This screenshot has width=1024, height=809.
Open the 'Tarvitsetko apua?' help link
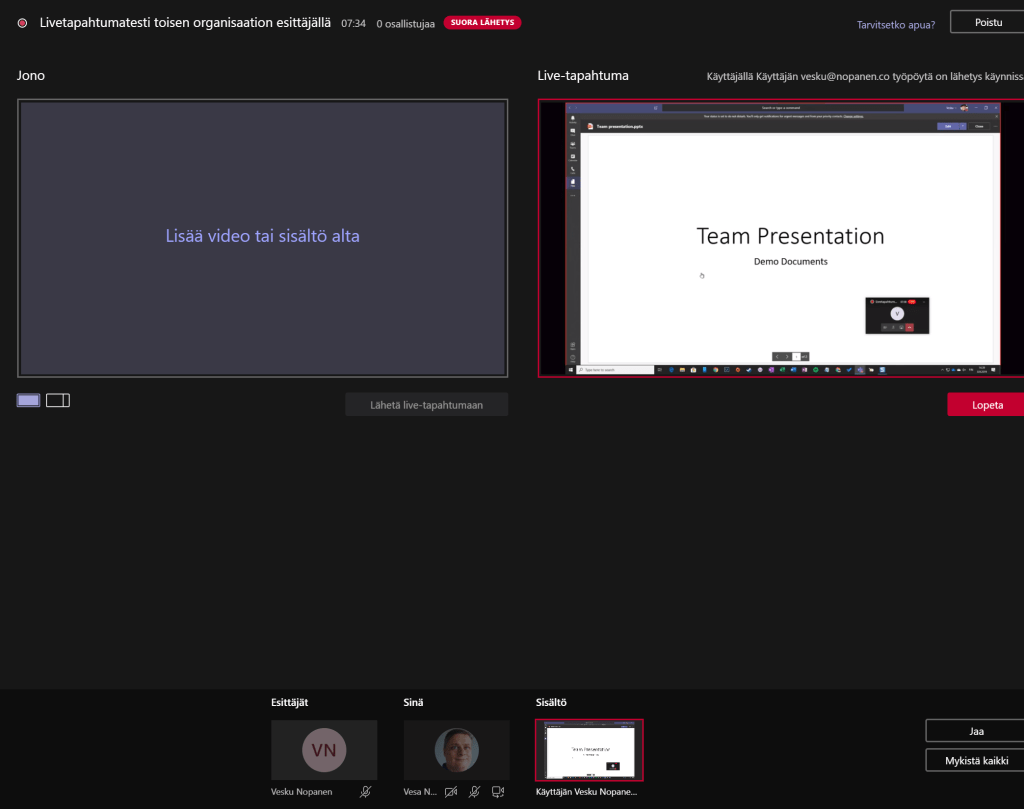point(895,24)
